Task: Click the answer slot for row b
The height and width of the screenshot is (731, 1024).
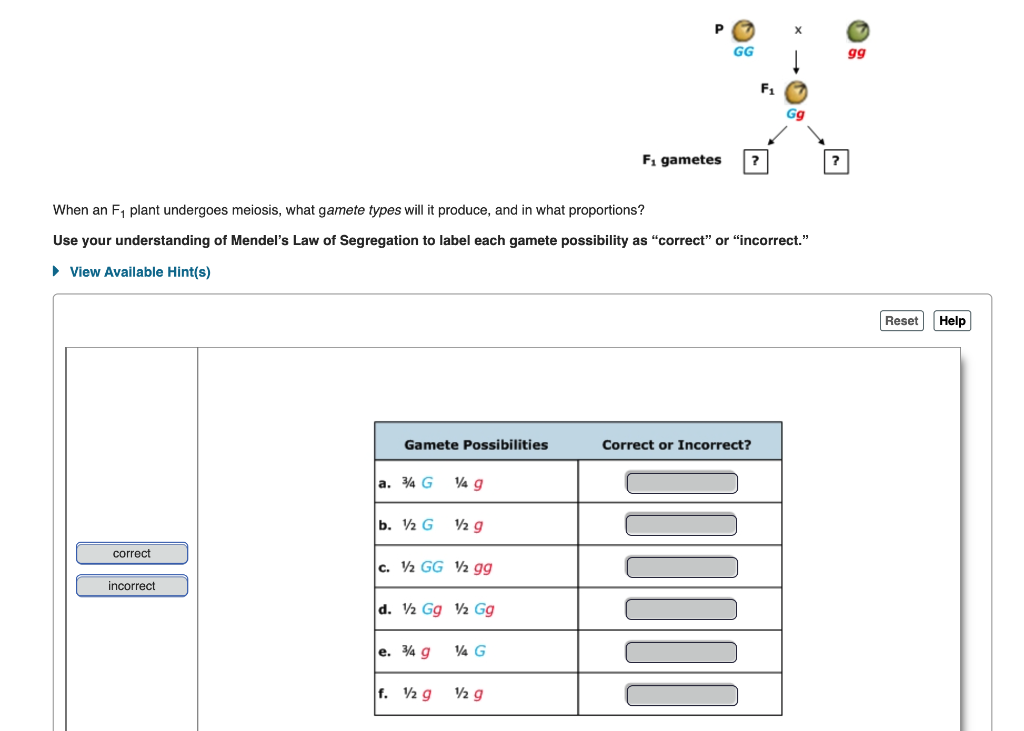Action: pyautogui.click(x=681, y=523)
